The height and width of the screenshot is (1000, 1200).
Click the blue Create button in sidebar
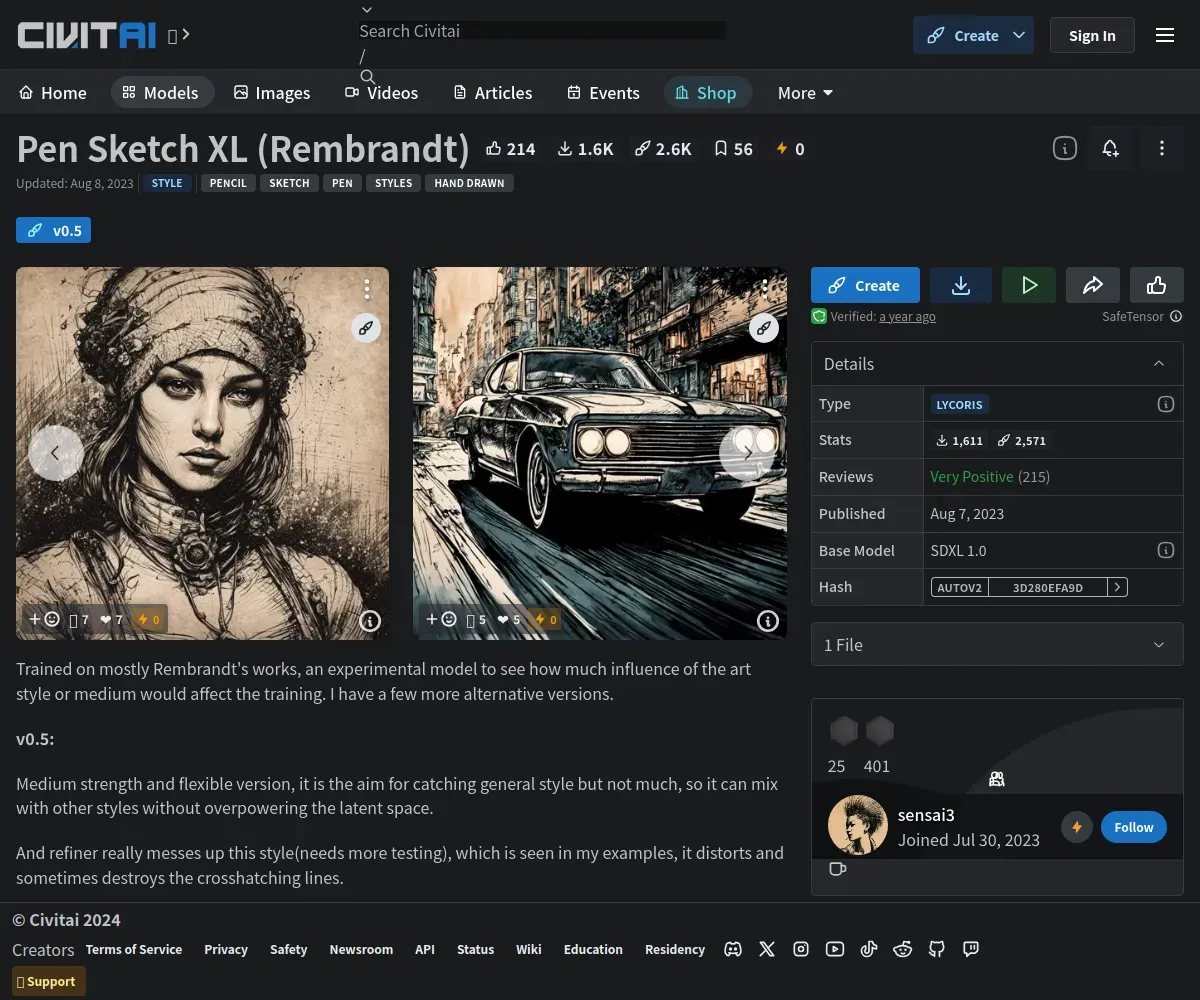[865, 285]
